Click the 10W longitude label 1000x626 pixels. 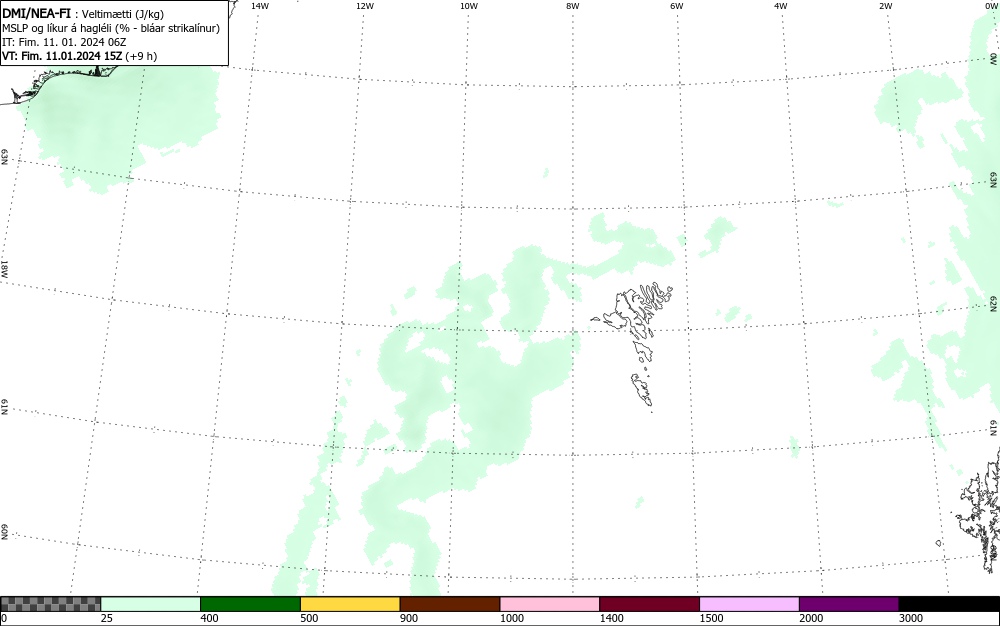pos(469,6)
